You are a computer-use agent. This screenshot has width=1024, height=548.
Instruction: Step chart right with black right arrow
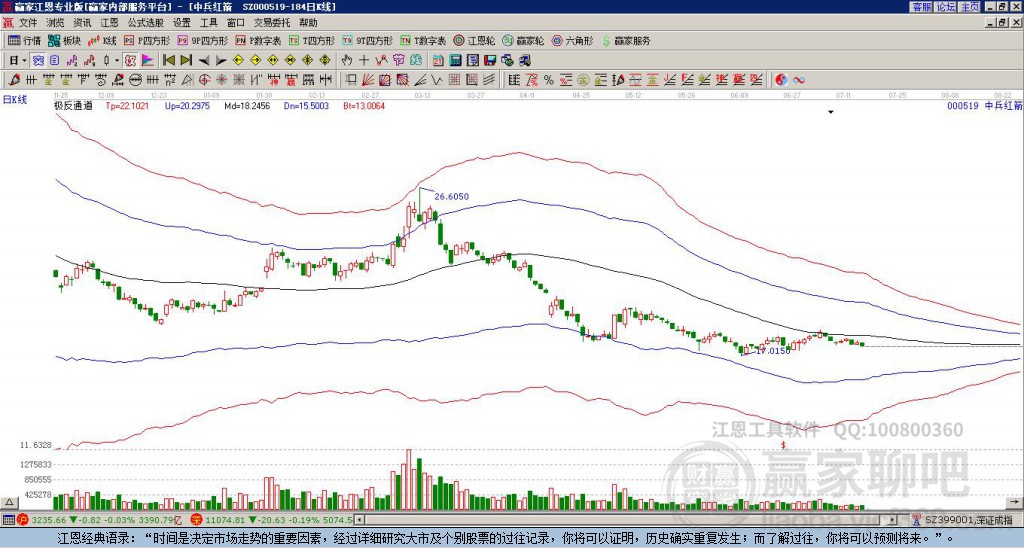point(221,61)
